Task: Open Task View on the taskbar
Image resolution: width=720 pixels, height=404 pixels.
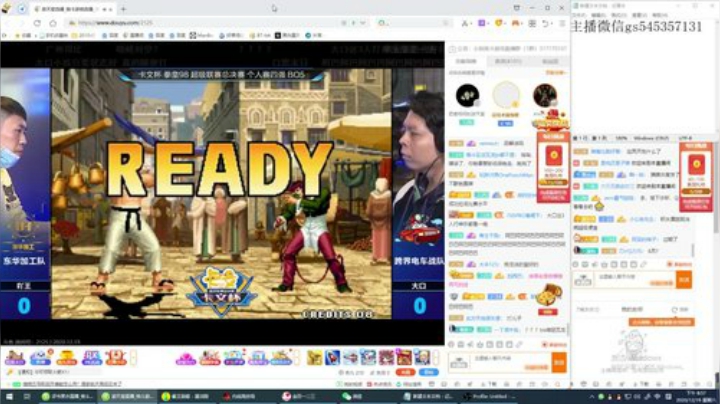Action: click(x=27, y=396)
